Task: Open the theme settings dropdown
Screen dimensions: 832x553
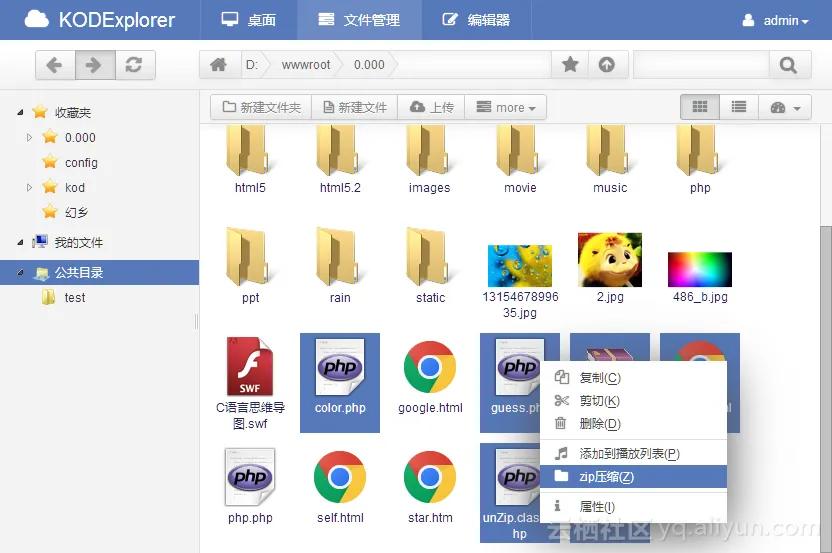Action: 785,107
